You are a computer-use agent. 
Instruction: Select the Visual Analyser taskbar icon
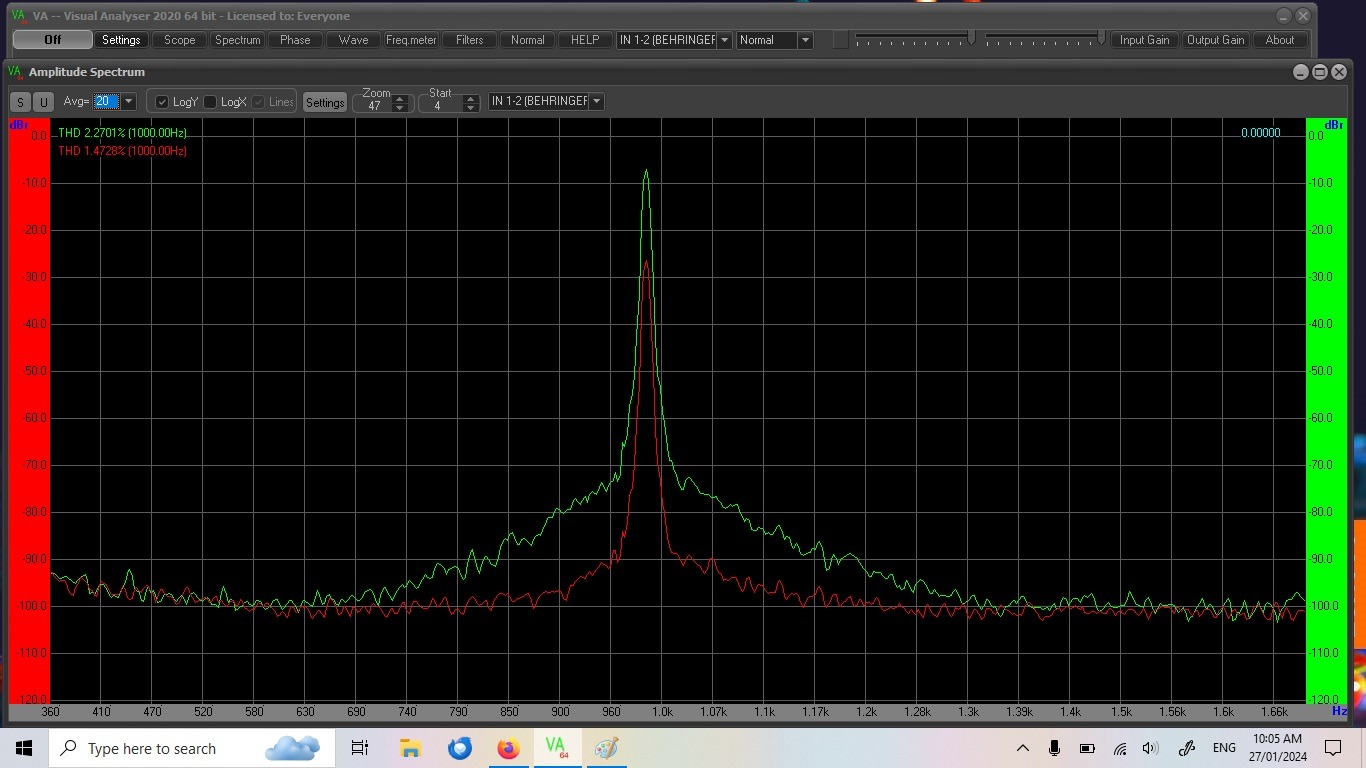point(557,748)
